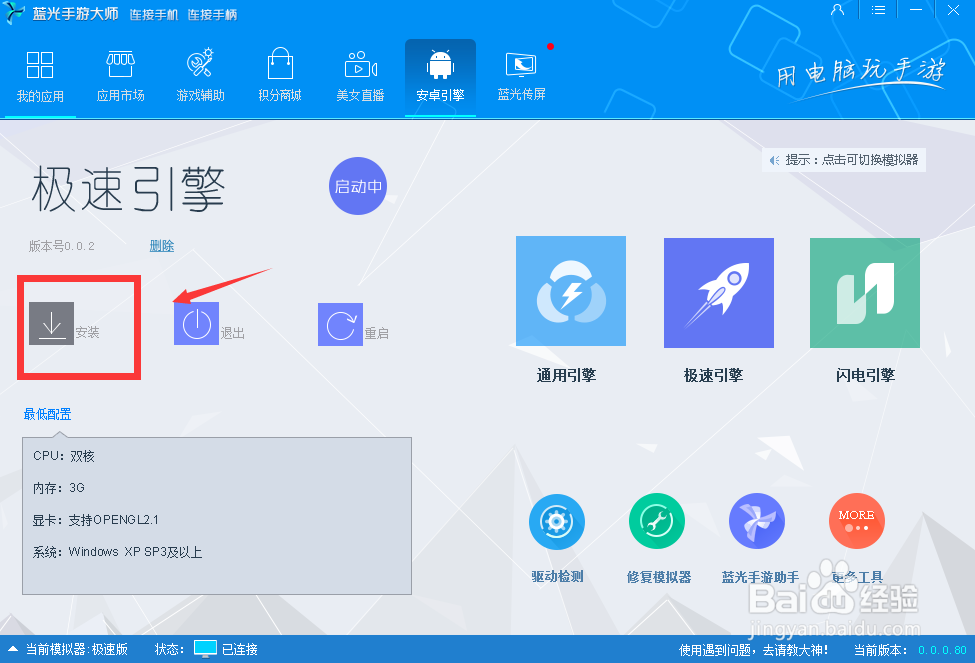Open the 驱动检测 driver detection tool

[556, 521]
